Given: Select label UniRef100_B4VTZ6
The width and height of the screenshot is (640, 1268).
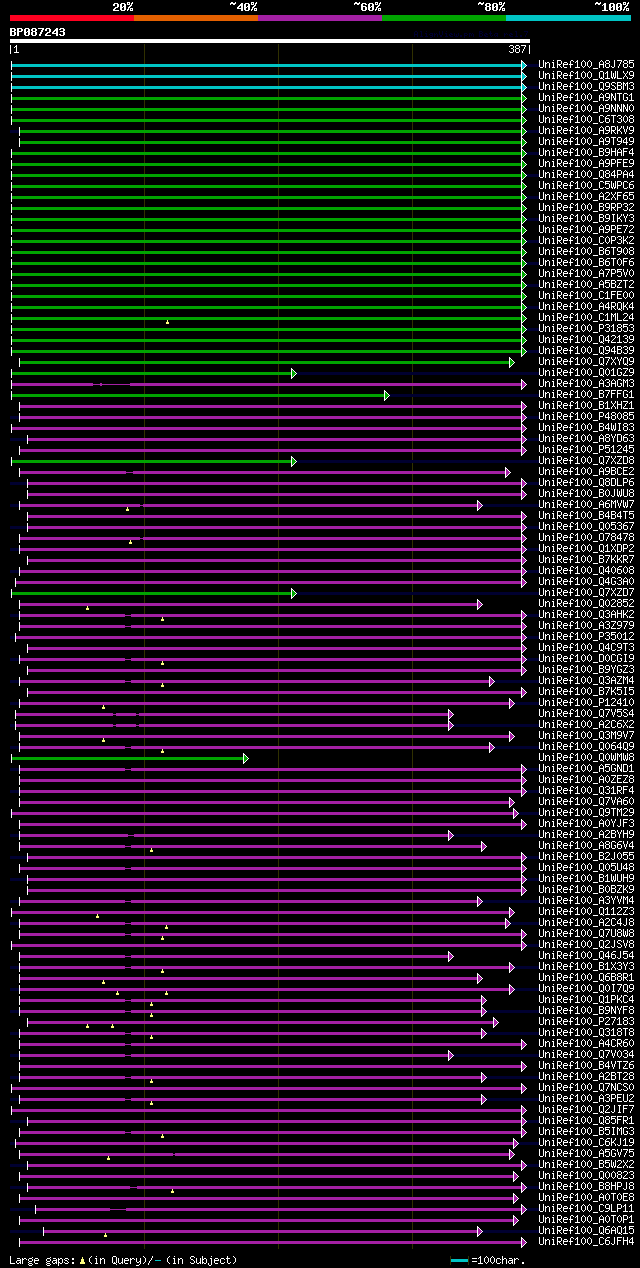Looking at the screenshot, I should pos(586,1065).
